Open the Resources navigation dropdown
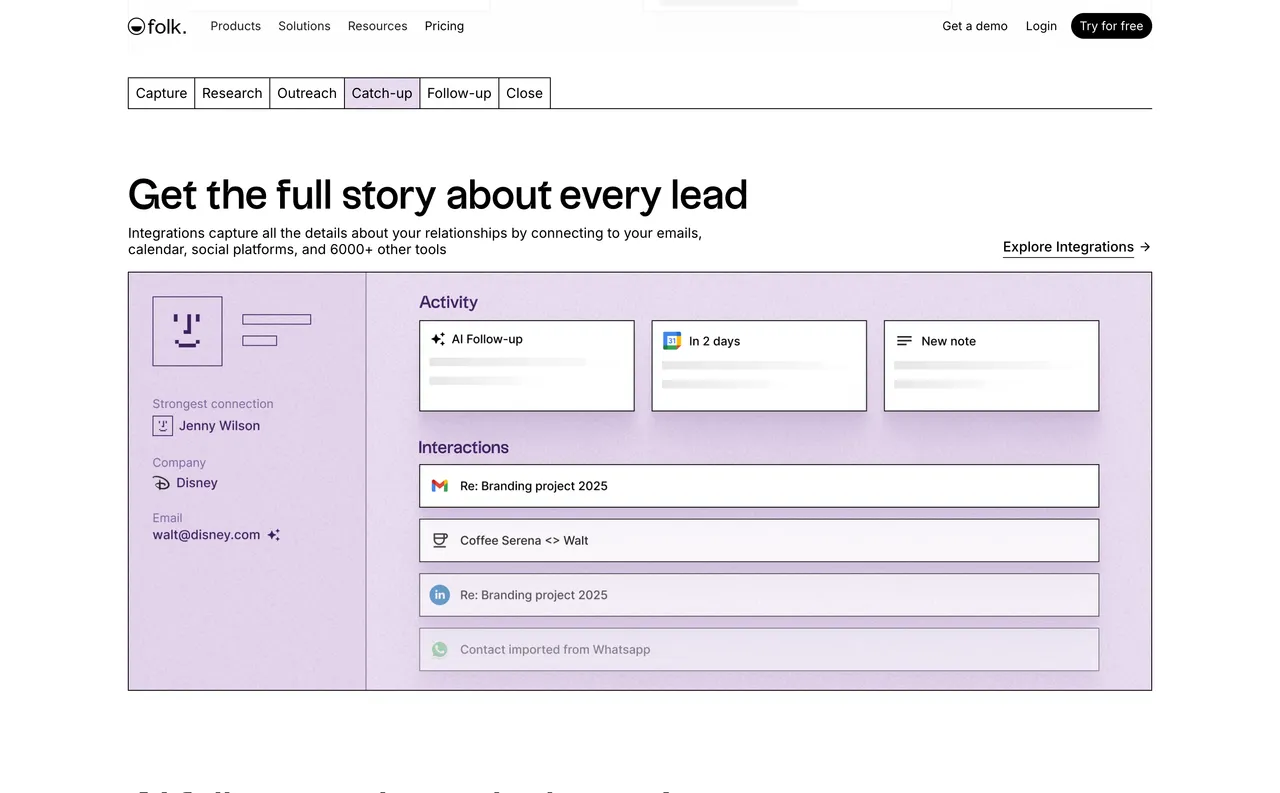The width and height of the screenshot is (1280, 793). (x=377, y=26)
